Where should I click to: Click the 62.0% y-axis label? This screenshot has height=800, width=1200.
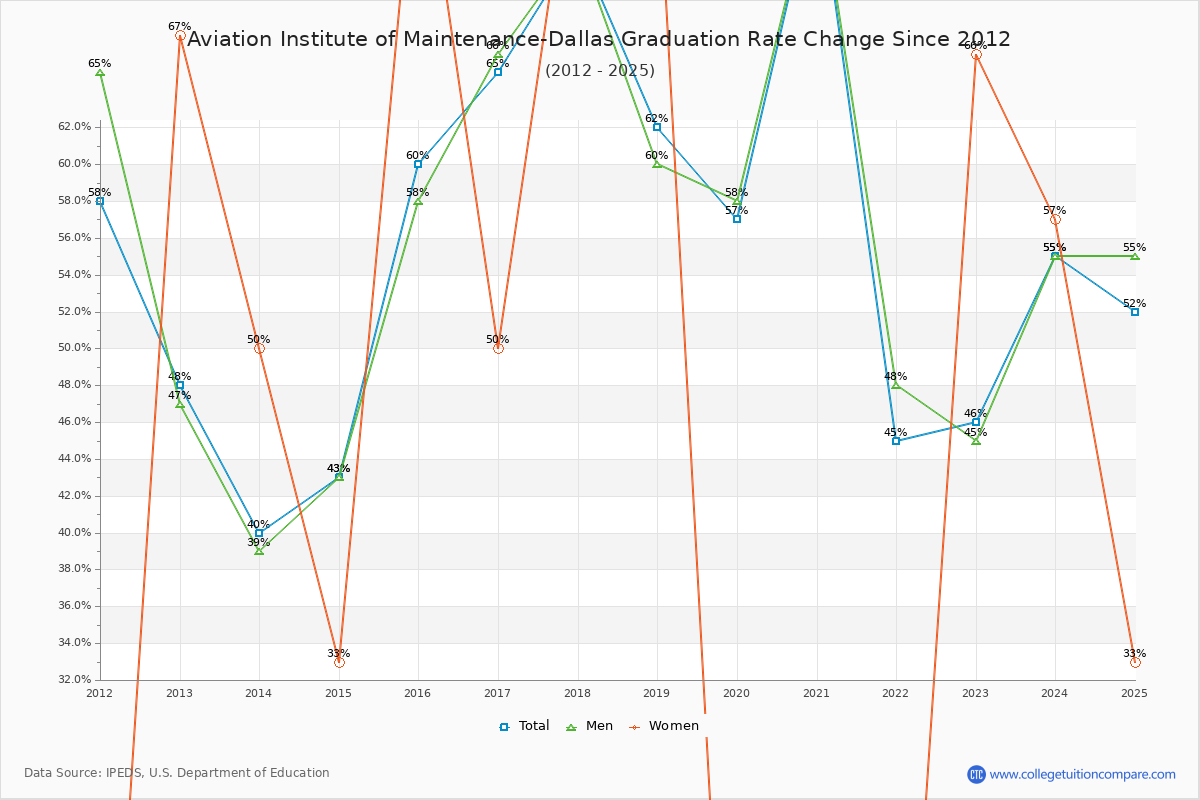(x=75, y=127)
